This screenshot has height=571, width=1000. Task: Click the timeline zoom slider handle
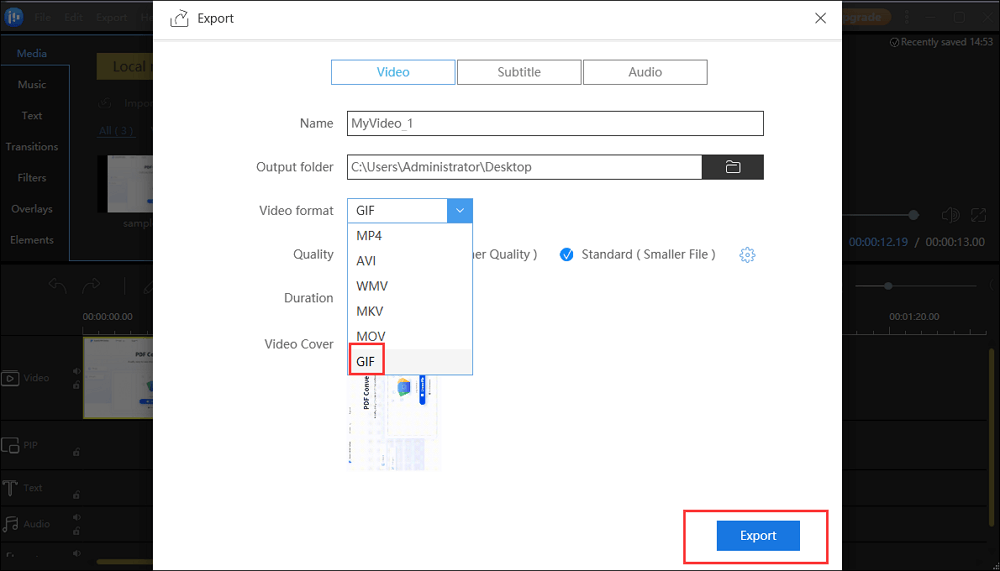point(888,286)
